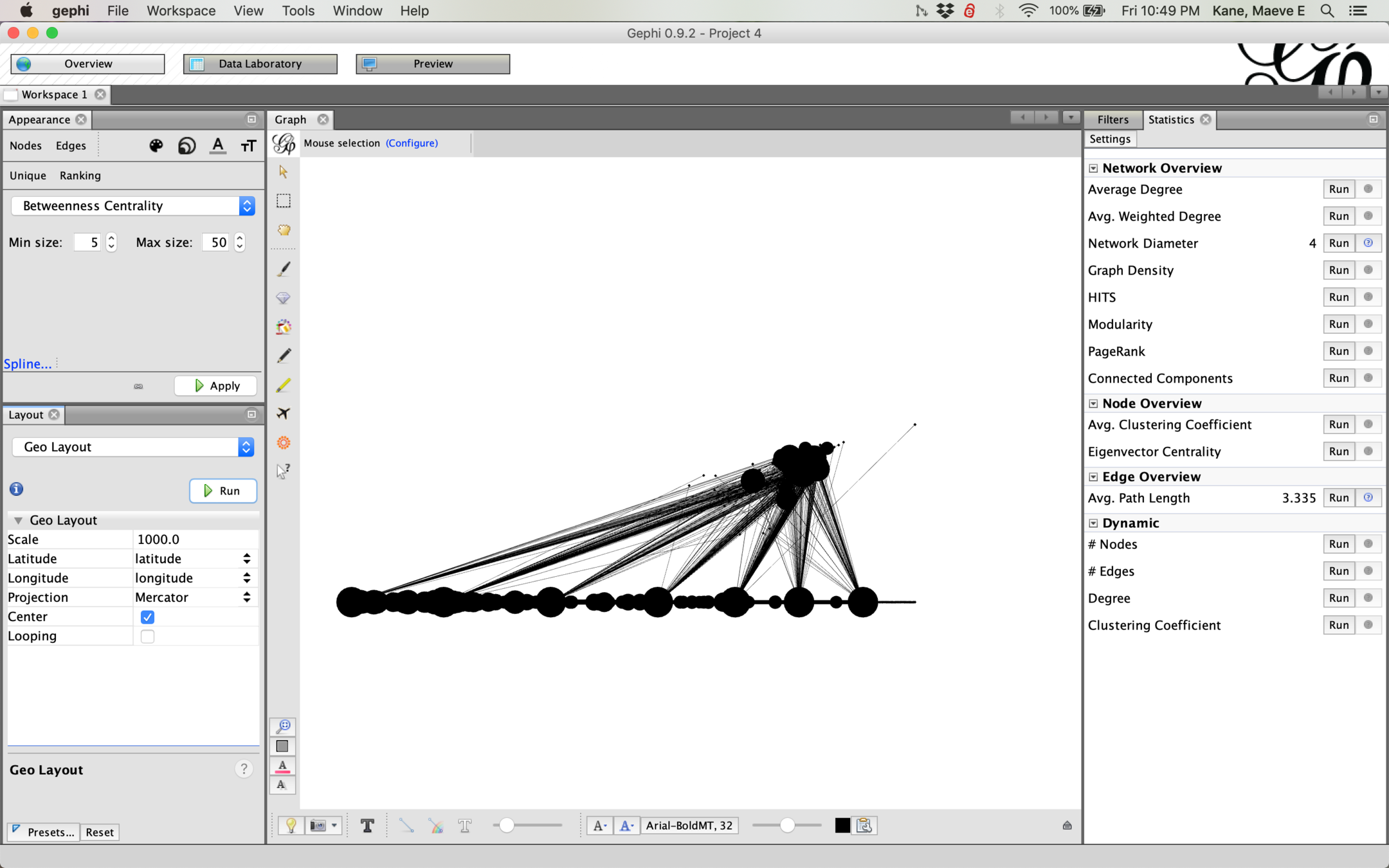Screen dimensions: 1389x868
Task: Select the shortest path airplane tool
Action: click(x=284, y=413)
